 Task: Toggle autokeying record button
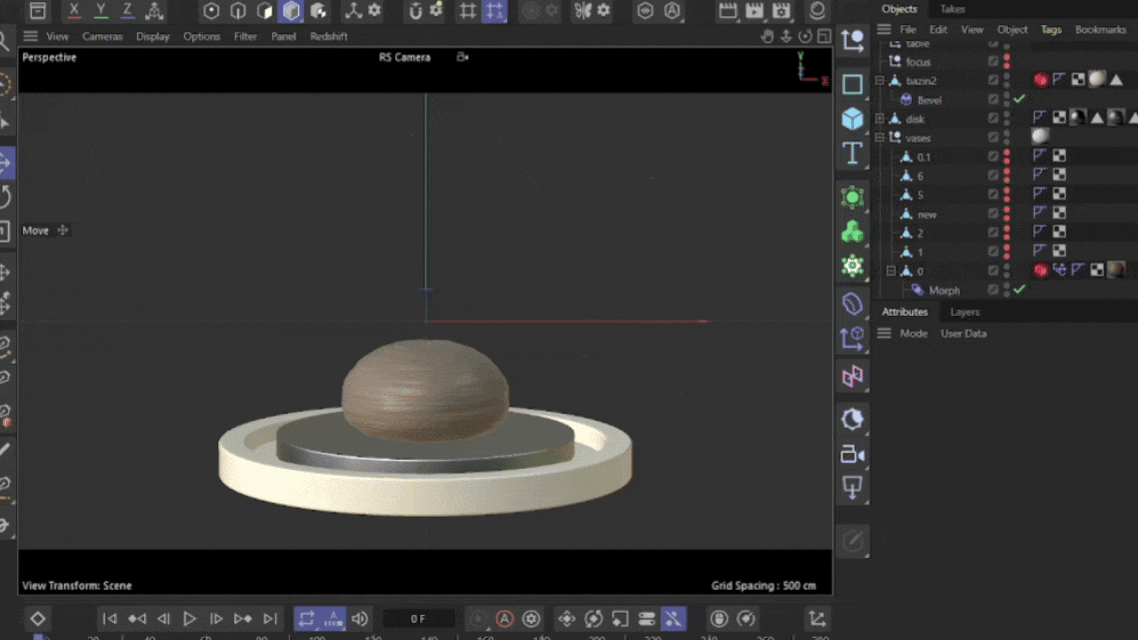tap(504, 619)
